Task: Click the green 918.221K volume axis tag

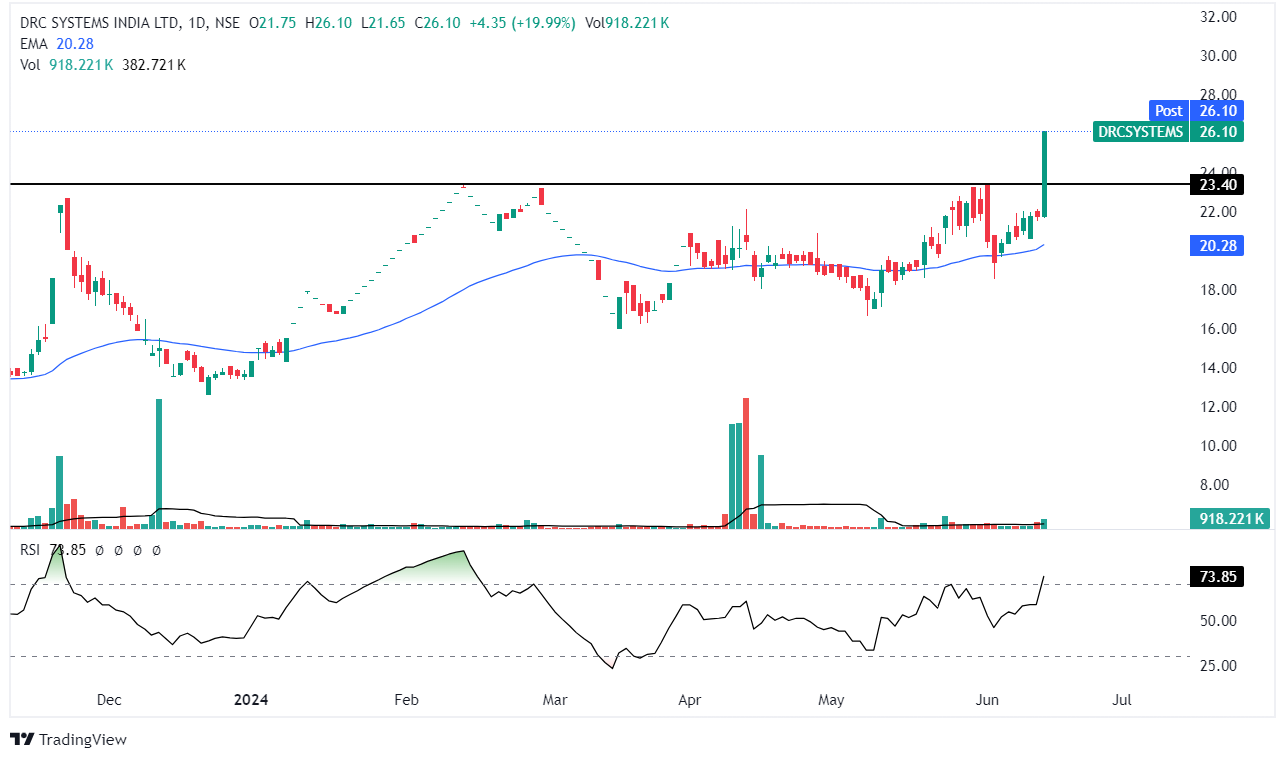Action: pos(1228,518)
